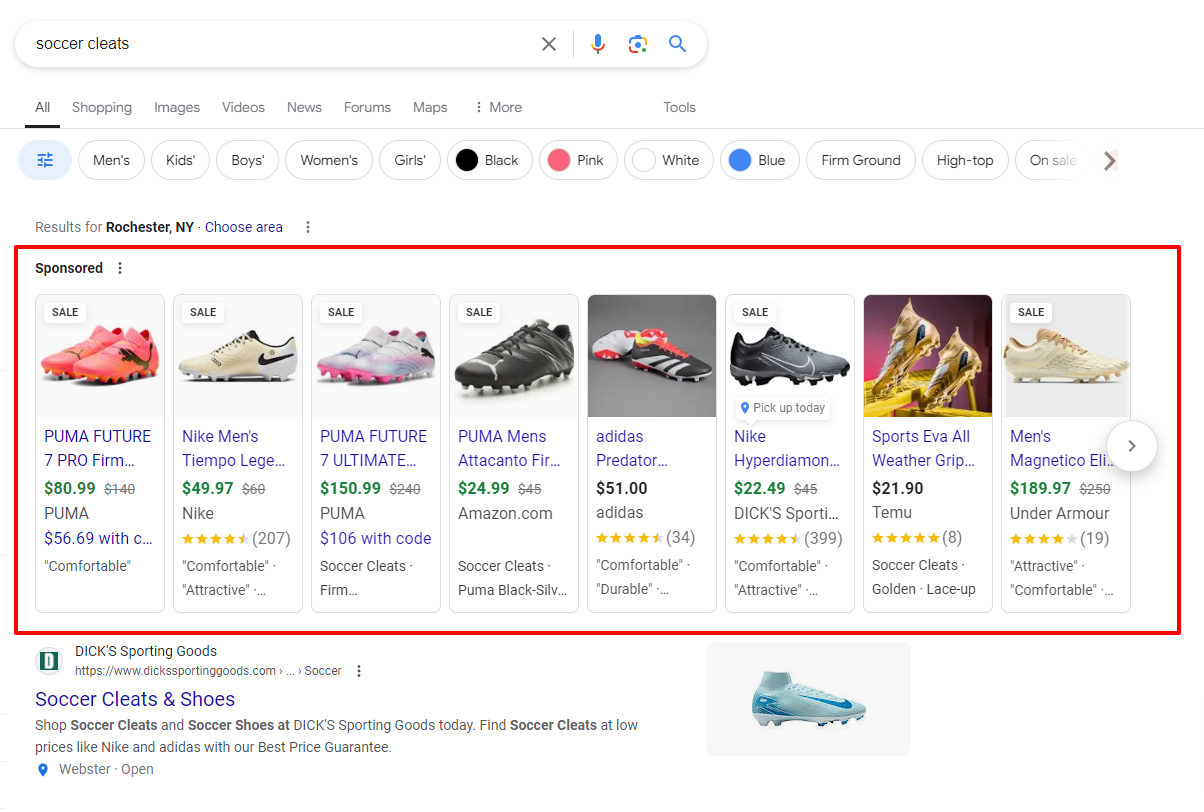The height and width of the screenshot is (812, 1204).
Task: Open the Sponsored results info menu
Action: click(x=119, y=267)
